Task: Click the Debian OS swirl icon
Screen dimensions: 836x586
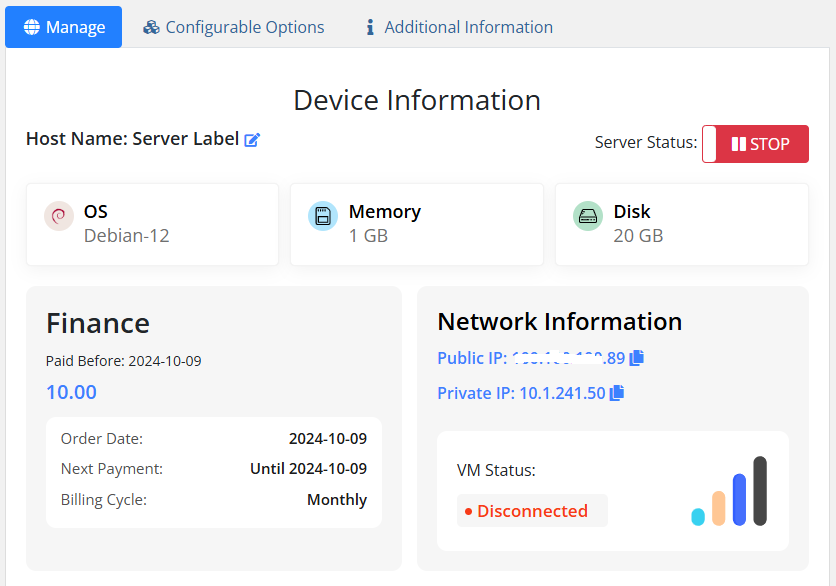Action: (x=59, y=216)
